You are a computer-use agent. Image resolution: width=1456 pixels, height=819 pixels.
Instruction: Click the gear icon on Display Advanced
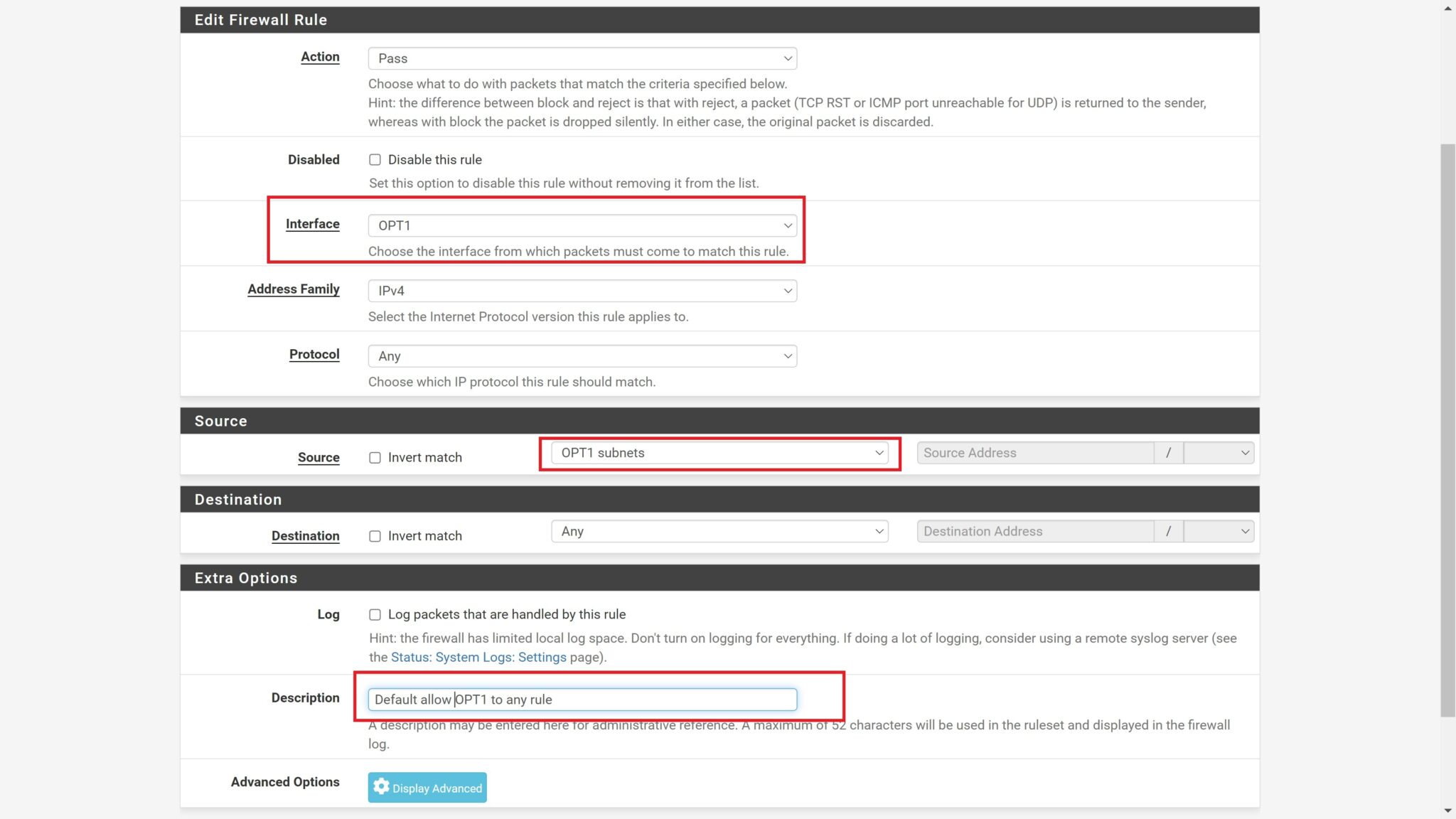(382, 787)
